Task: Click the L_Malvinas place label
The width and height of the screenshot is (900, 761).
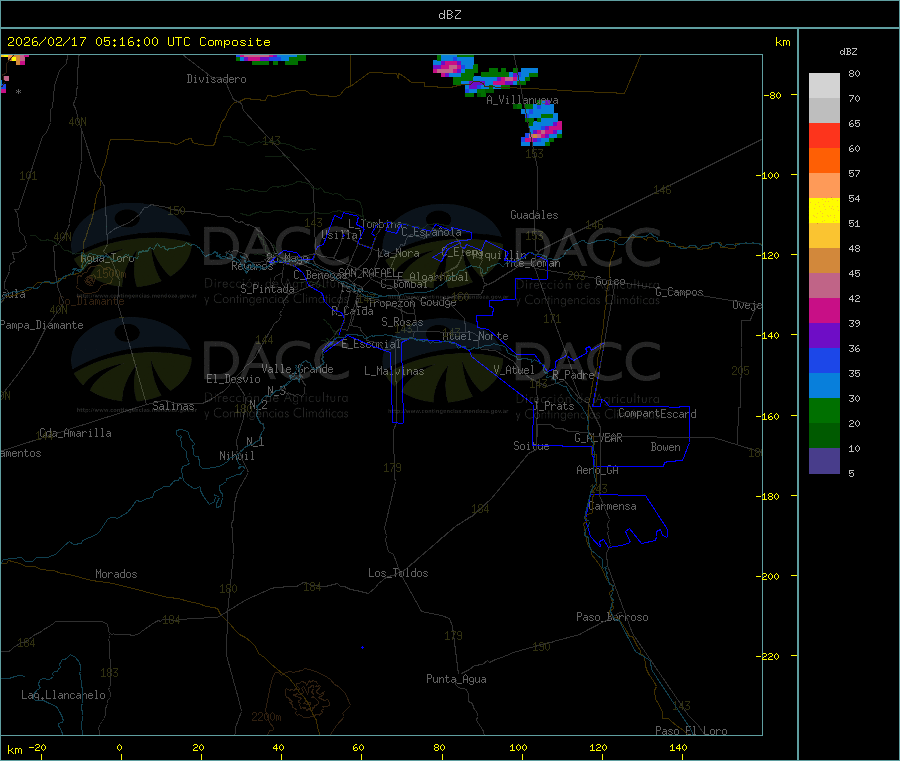Action: click(394, 371)
